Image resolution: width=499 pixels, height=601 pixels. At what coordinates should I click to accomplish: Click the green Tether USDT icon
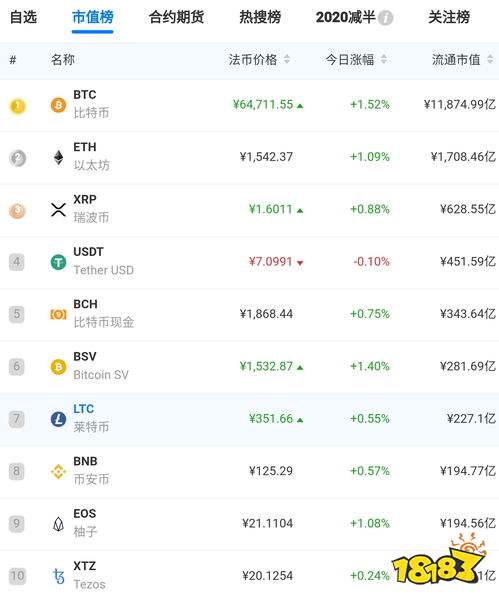tap(58, 262)
